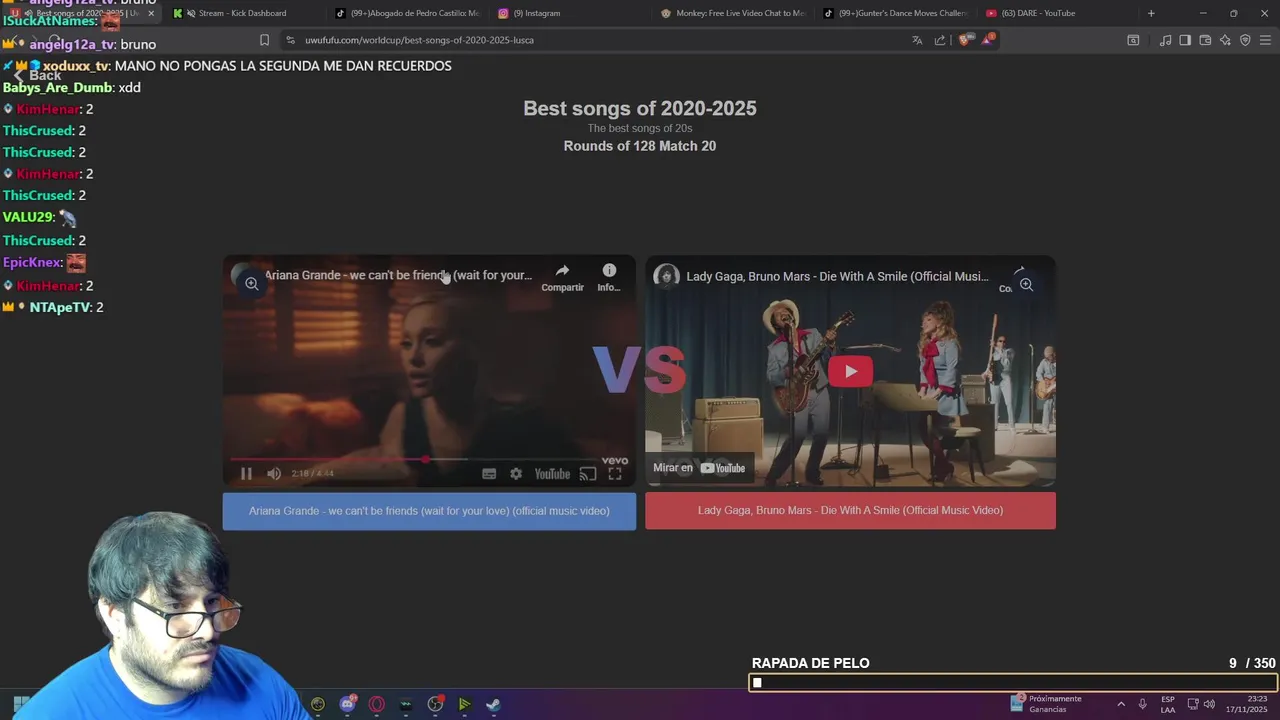Switch to DARE - YouTube tab

click(1058, 13)
